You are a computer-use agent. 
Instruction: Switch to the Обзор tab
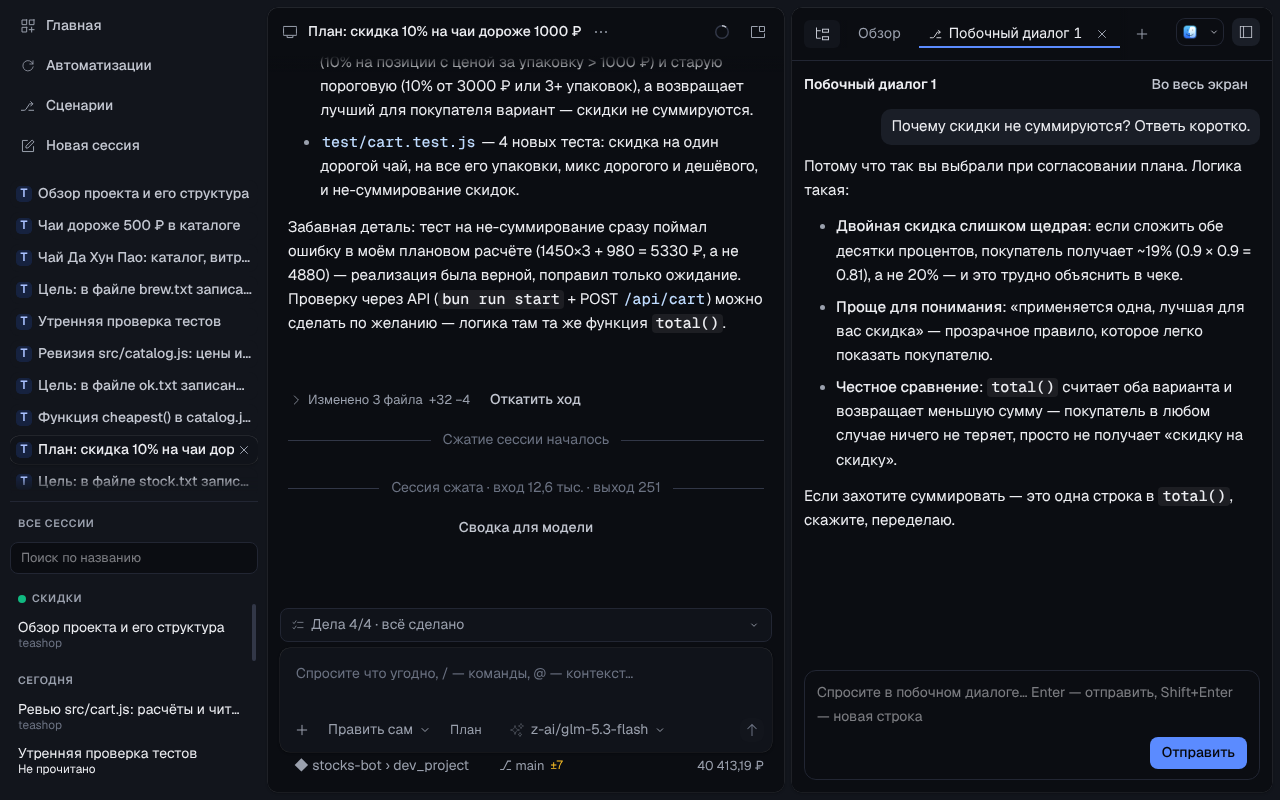pyautogui.click(x=879, y=33)
